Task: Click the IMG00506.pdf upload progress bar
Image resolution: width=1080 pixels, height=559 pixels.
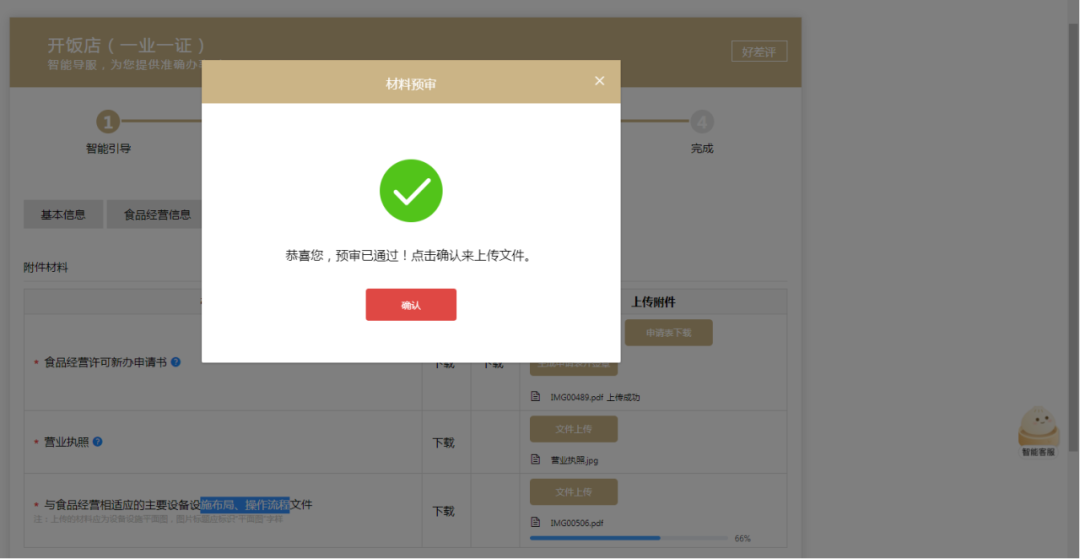Action: pyautogui.click(x=629, y=538)
